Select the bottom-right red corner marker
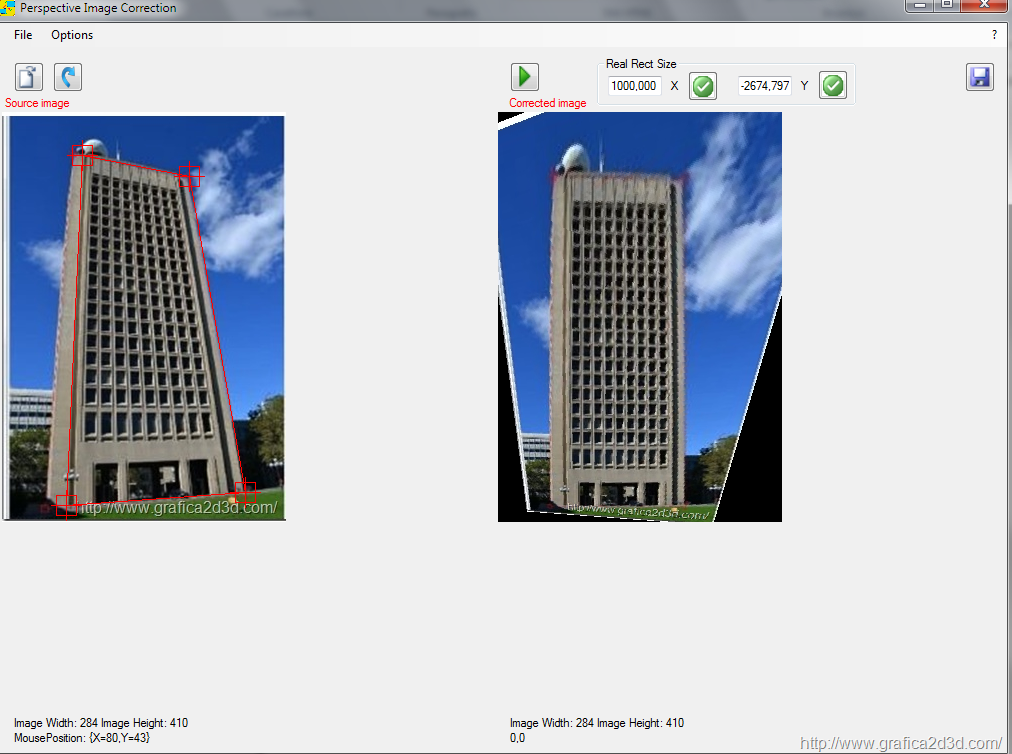The width and height of the screenshot is (1012, 754). coord(245,491)
